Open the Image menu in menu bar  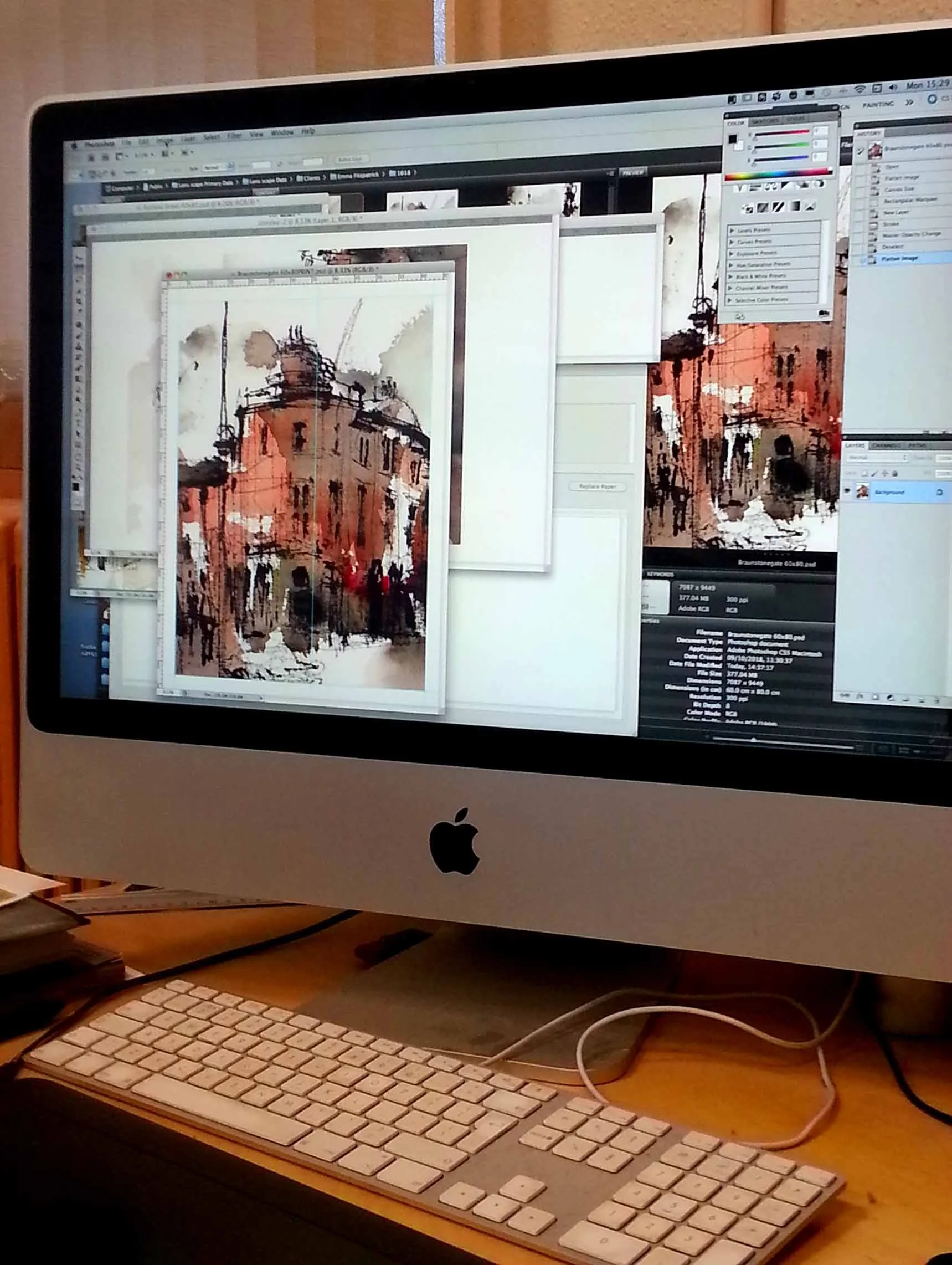165,140
